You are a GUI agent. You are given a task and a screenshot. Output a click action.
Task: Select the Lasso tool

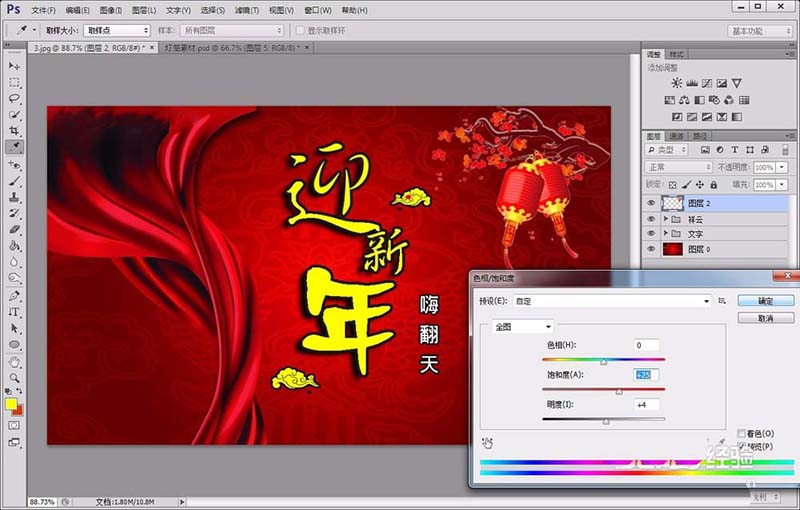pyautogui.click(x=15, y=99)
